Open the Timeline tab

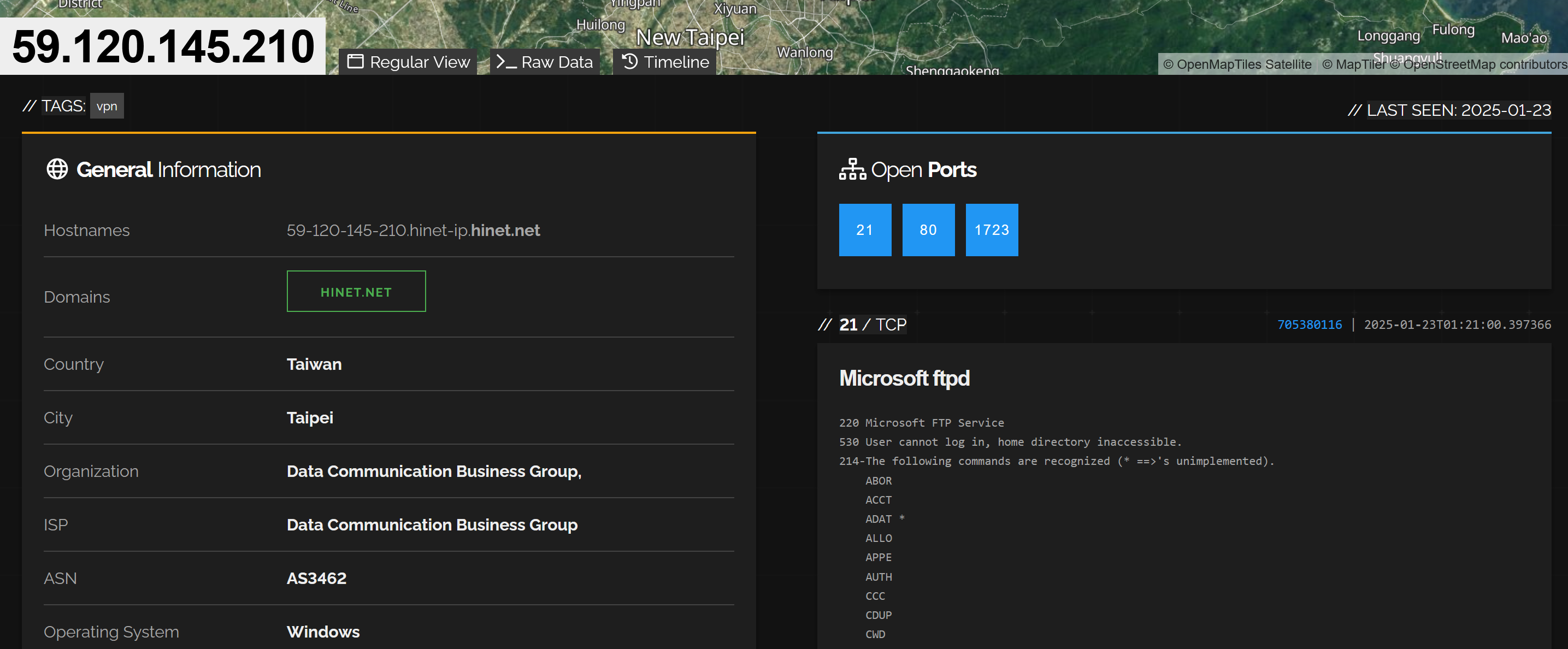665,62
